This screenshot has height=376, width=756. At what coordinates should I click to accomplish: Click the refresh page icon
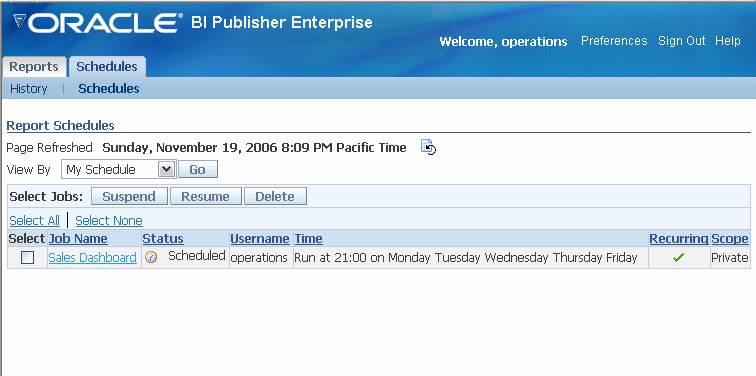[x=428, y=147]
